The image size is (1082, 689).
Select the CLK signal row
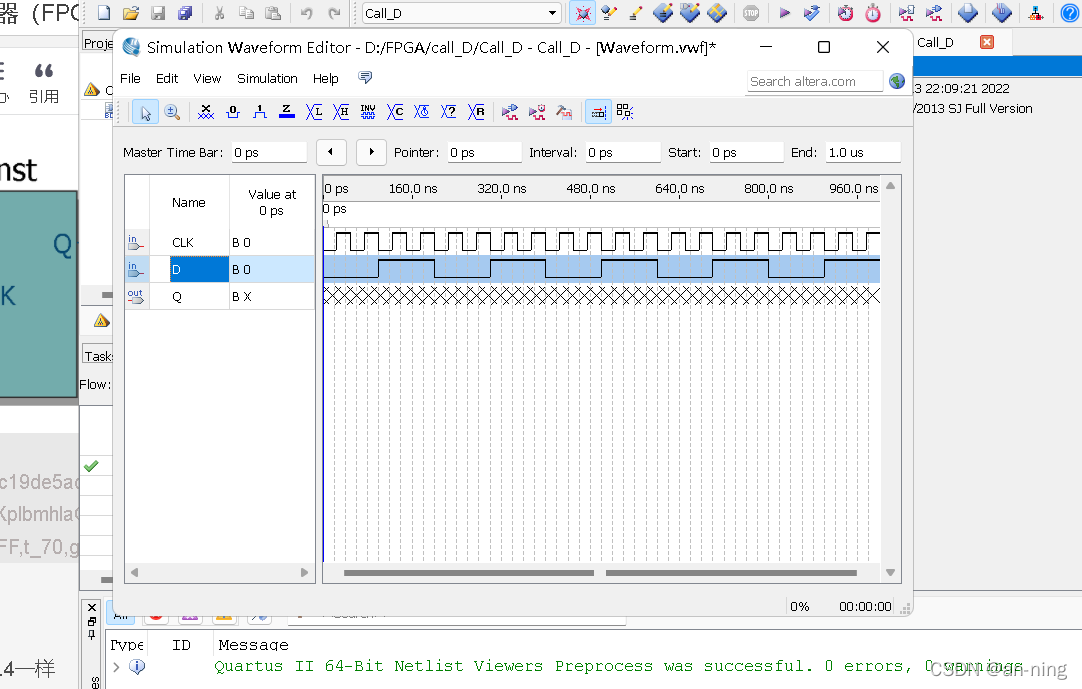click(220, 242)
